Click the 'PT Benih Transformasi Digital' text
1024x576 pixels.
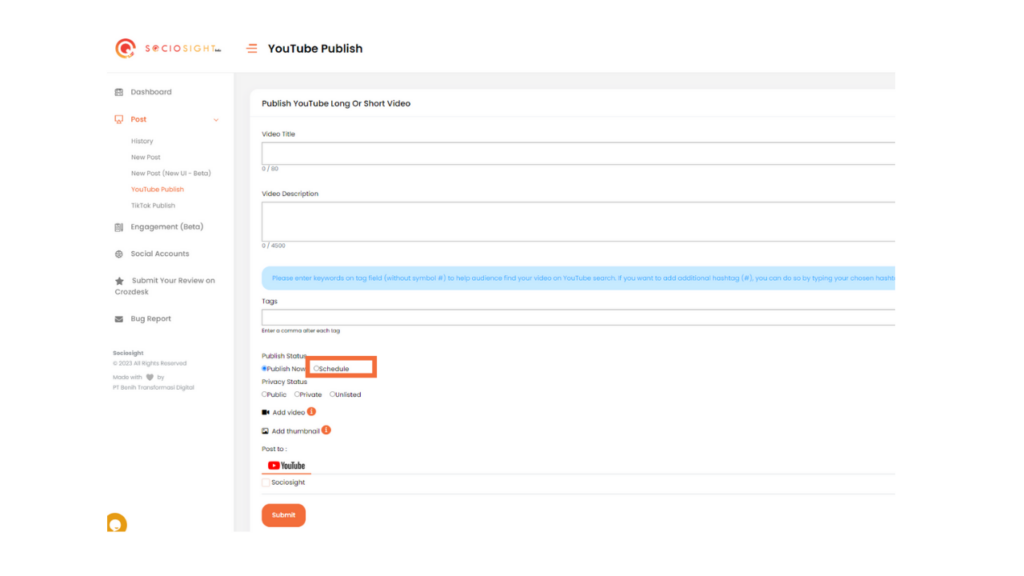point(153,388)
